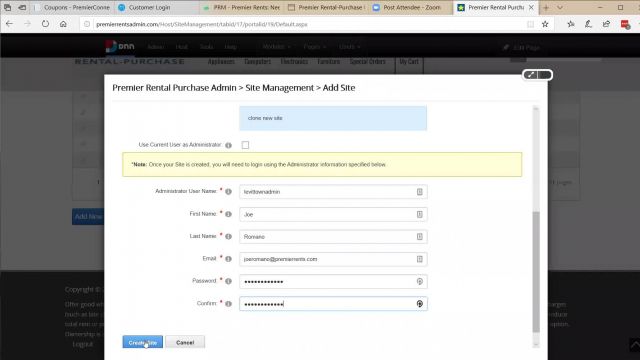Screen dimensions: 640x360
Task: Switch to the Premier Rental-Purchase tab with the page icon
Action: coord(326,7)
